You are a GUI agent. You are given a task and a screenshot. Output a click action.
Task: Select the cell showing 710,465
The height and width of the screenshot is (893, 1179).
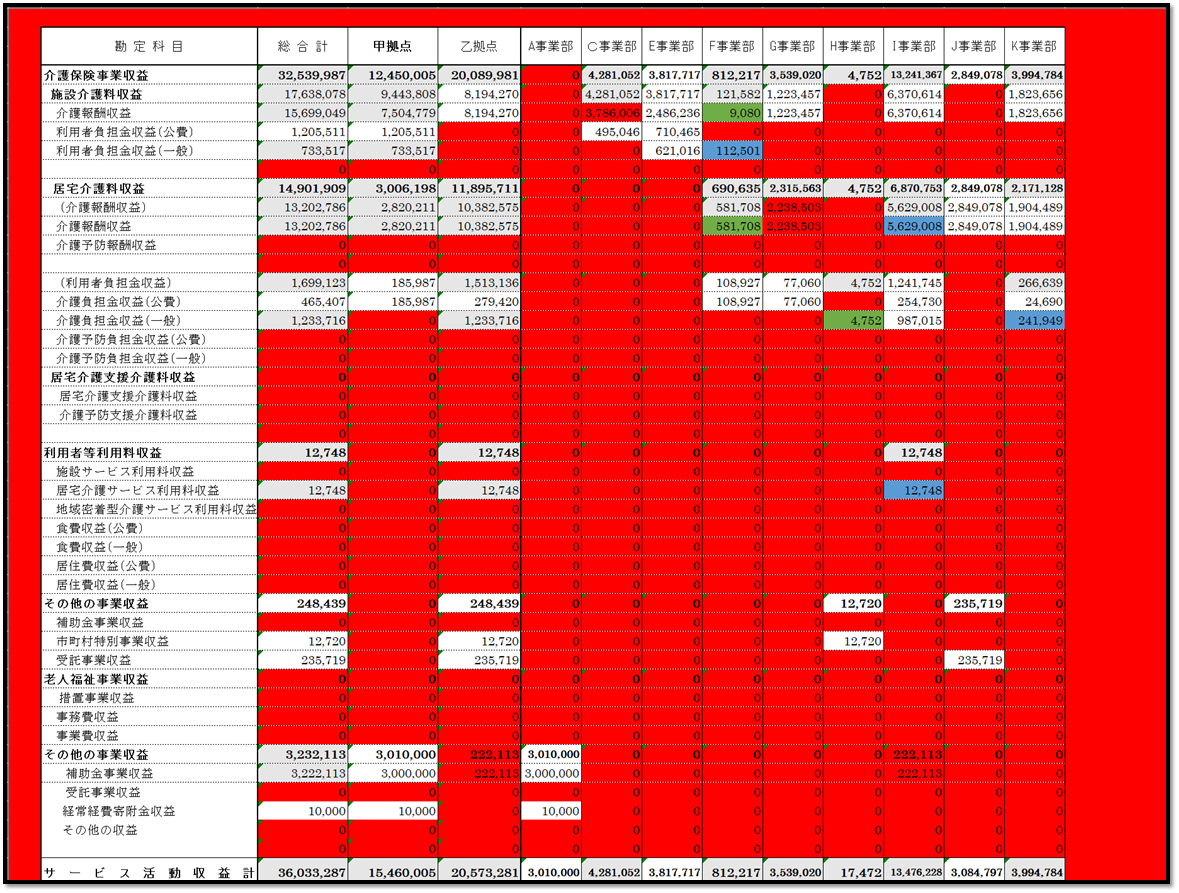pos(672,132)
